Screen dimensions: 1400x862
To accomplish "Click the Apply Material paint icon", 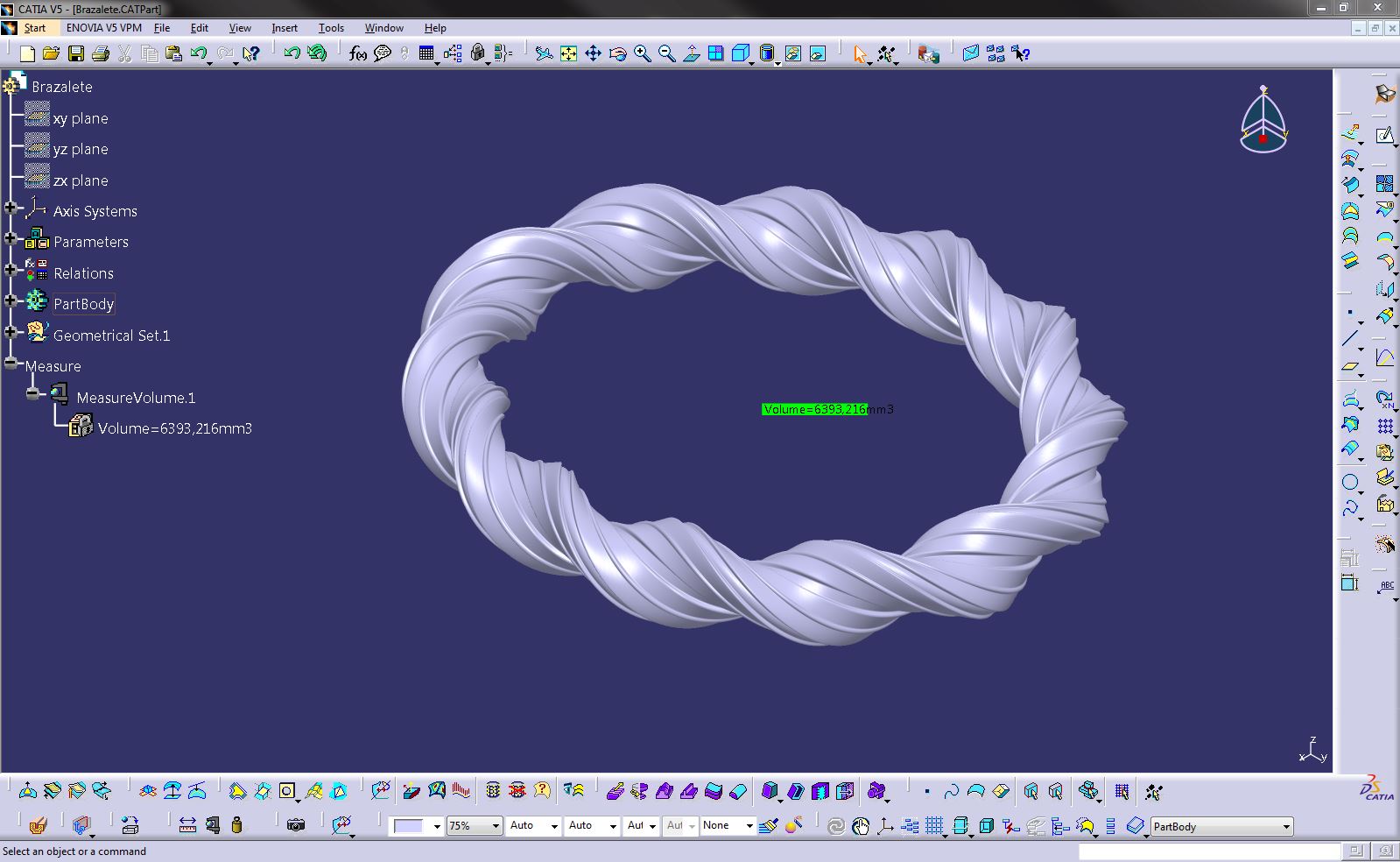I will [793, 825].
